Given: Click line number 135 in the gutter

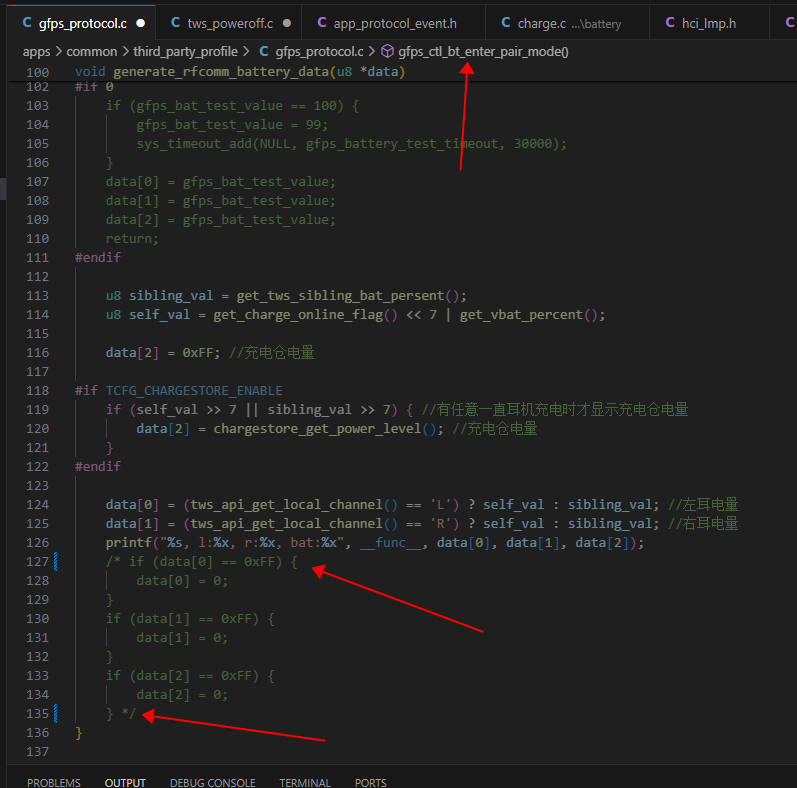Looking at the screenshot, I should pyautogui.click(x=38, y=714).
